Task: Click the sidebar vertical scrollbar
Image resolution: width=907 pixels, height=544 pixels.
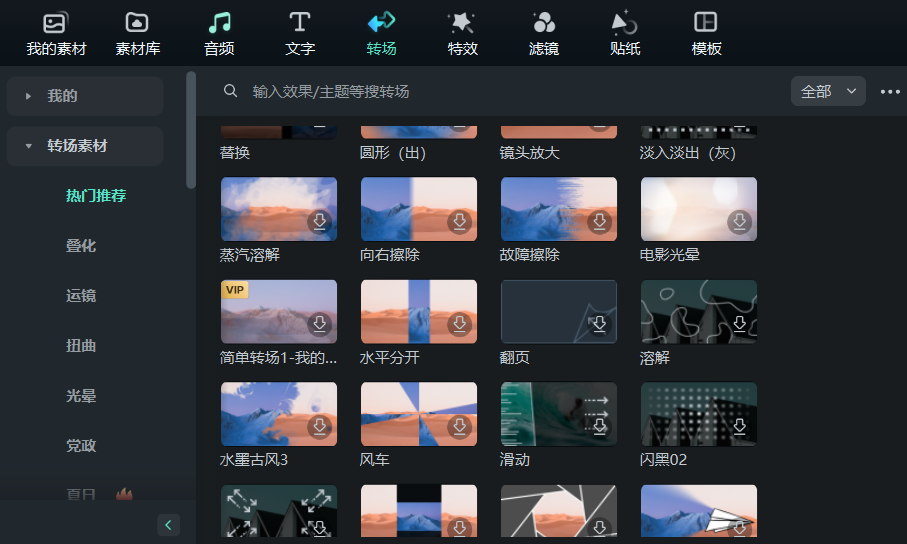Action: pyautogui.click(x=191, y=130)
